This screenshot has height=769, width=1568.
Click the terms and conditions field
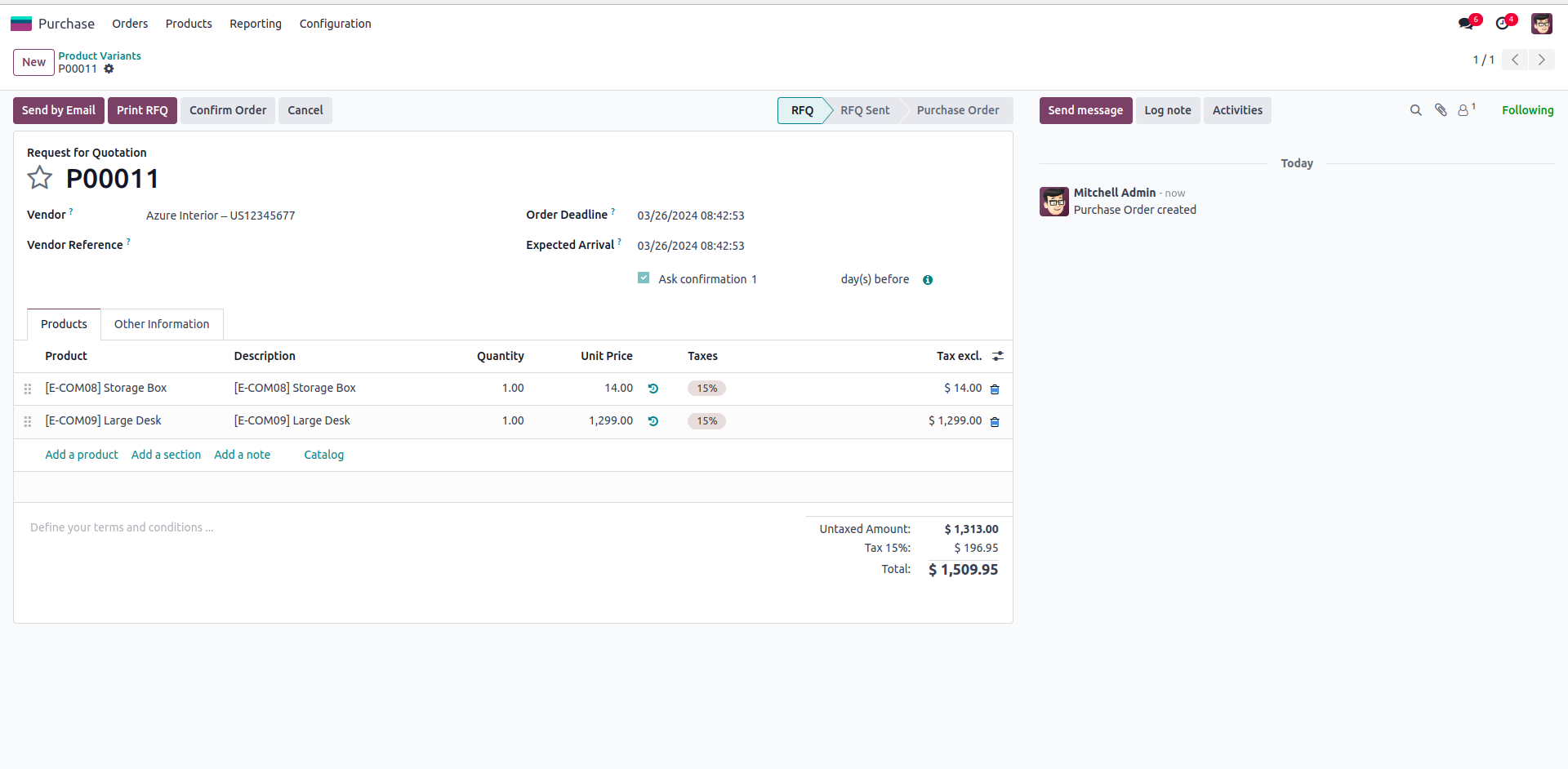pos(408,527)
